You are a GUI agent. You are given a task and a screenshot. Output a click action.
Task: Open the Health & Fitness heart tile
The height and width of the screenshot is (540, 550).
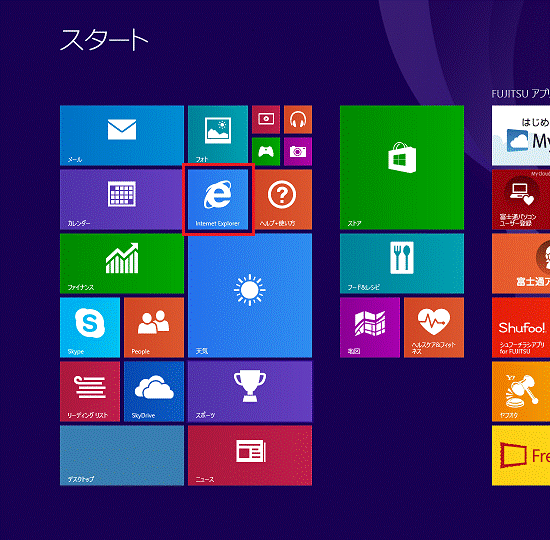(434, 327)
